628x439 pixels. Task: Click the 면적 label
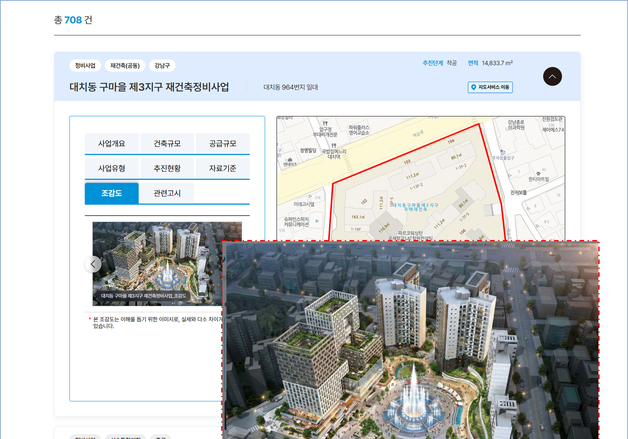(473, 63)
